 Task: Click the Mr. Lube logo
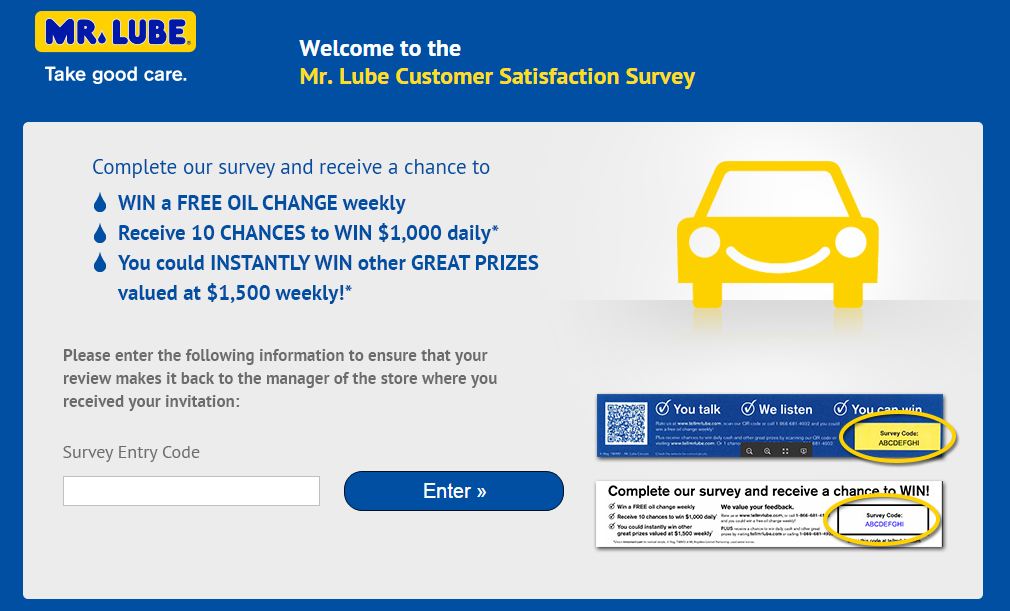tap(115, 32)
